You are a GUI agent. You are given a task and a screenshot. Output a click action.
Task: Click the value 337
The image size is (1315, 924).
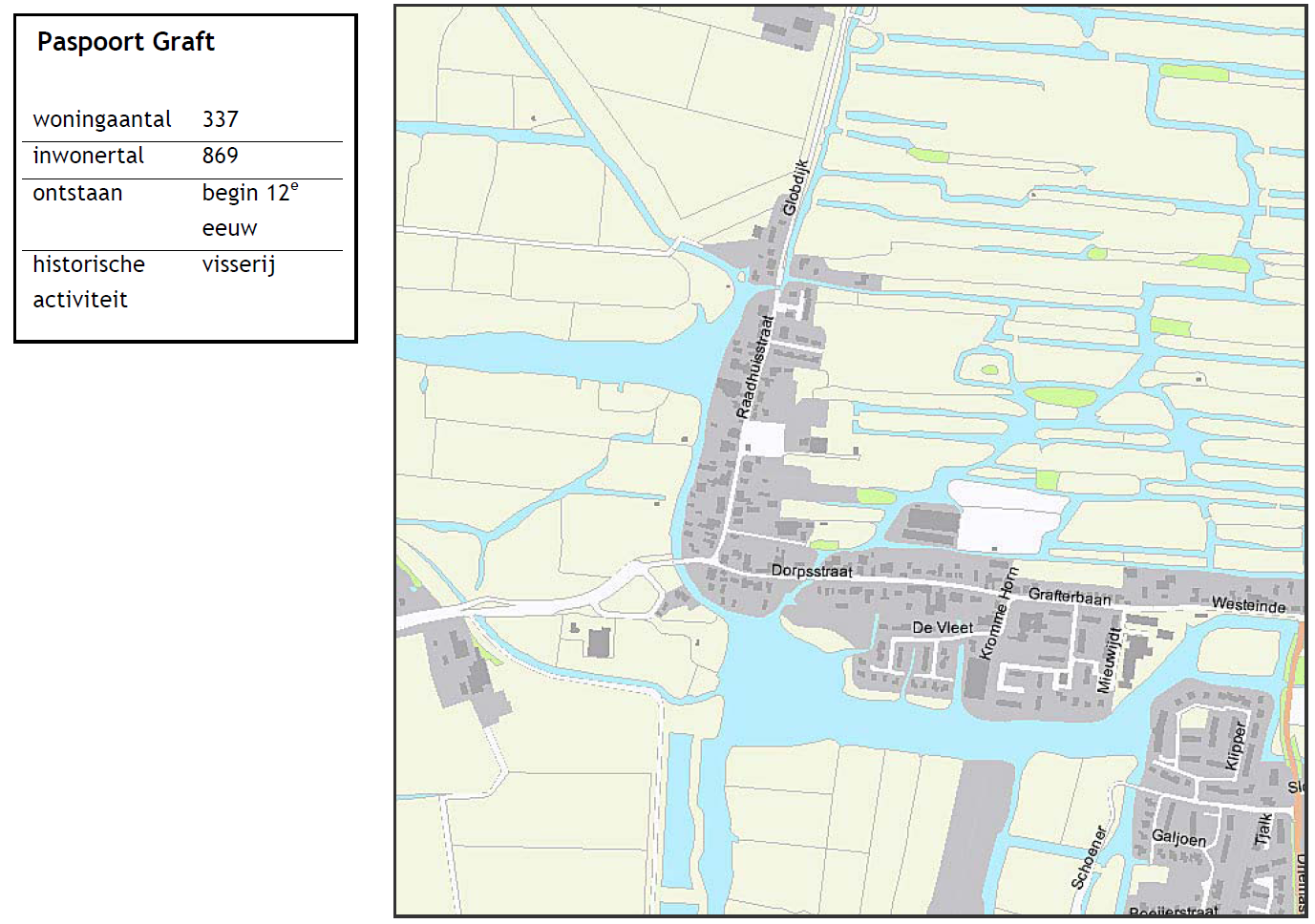tap(221, 119)
